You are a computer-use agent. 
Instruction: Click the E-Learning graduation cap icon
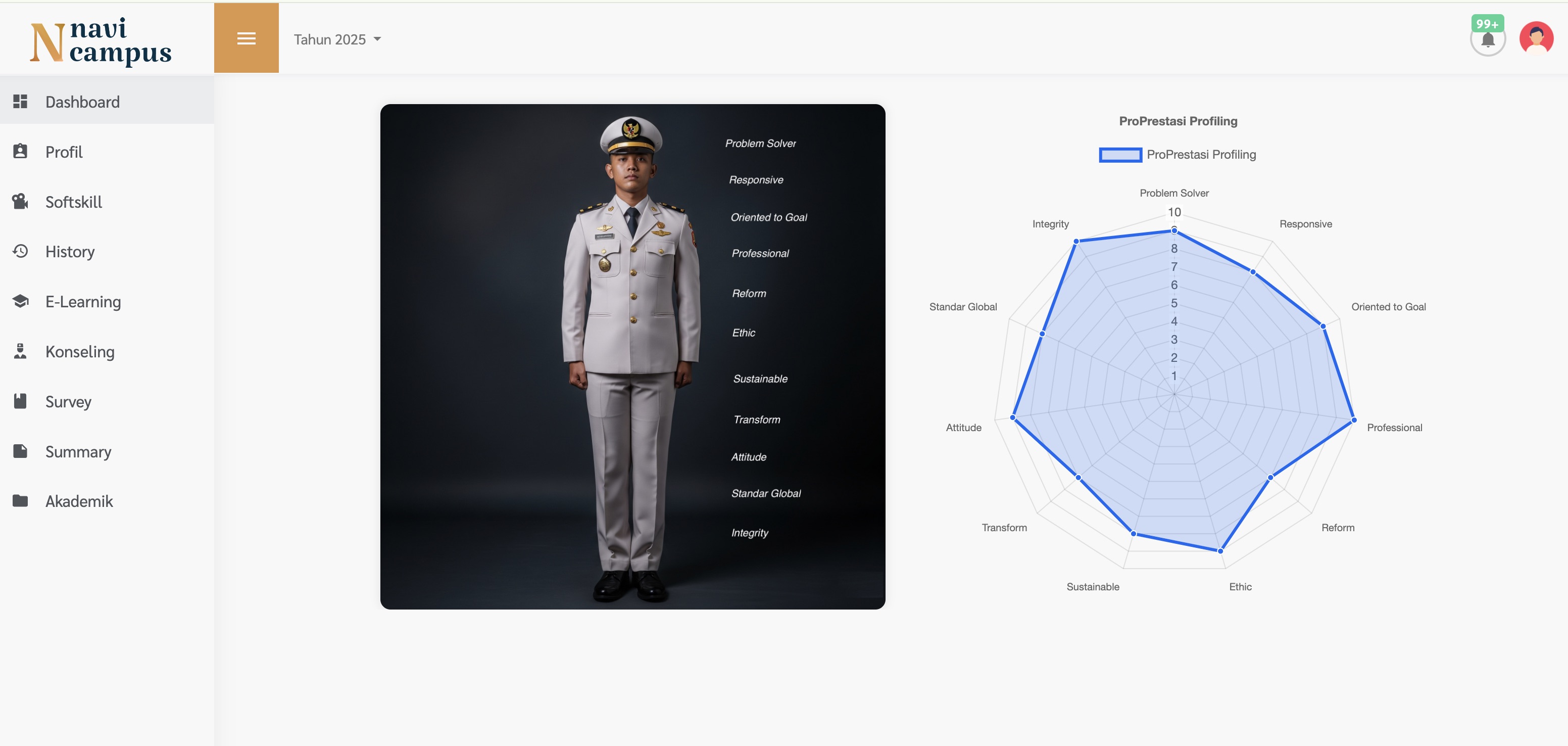pyautogui.click(x=20, y=301)
